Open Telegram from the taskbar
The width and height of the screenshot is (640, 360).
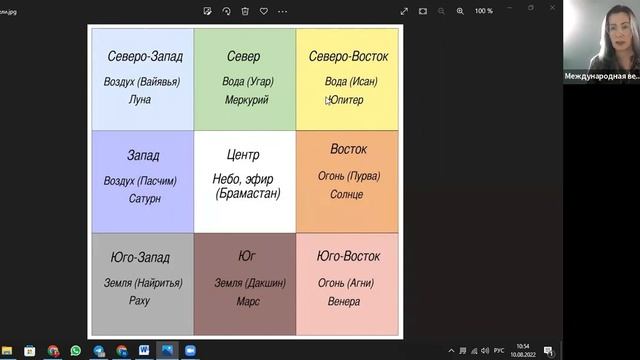tap(99, 351)
